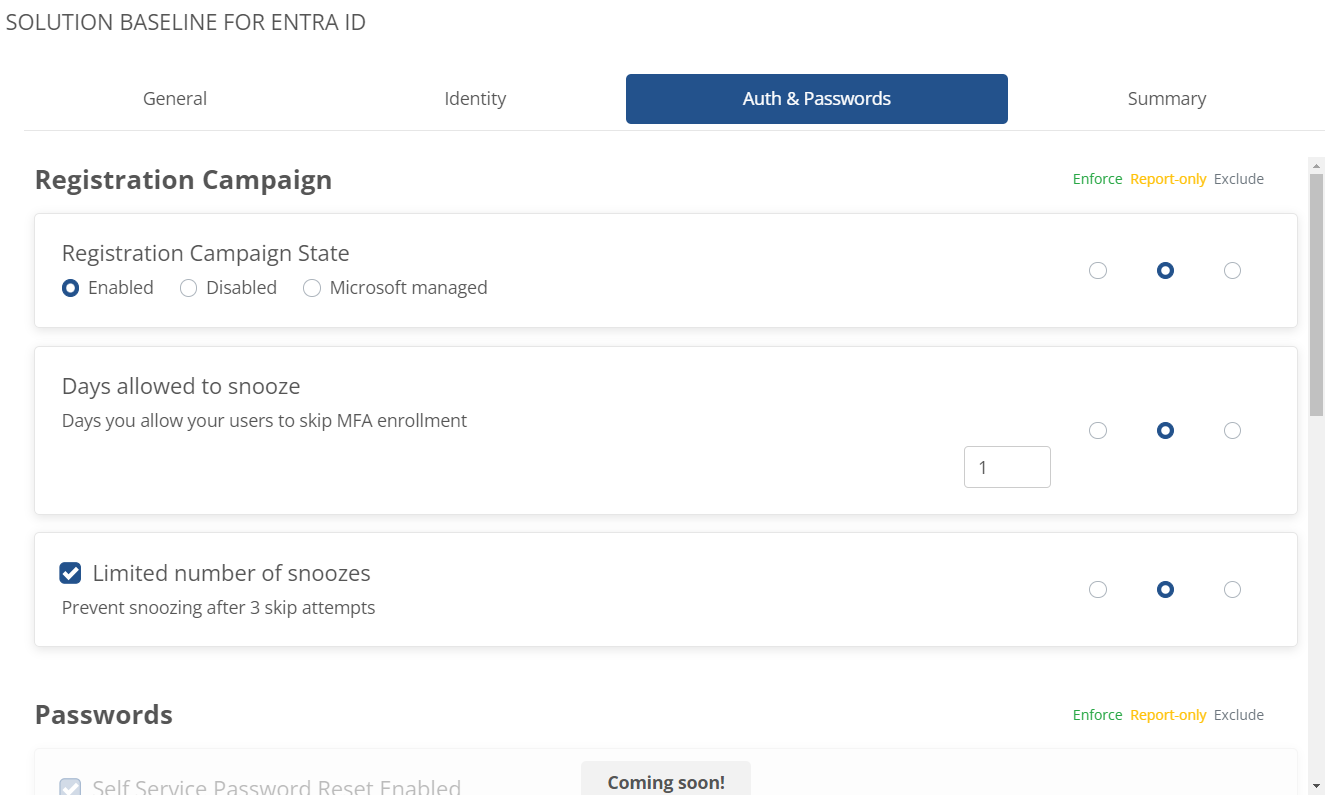Click the snooze days number field
1342x802 pixels.
pyautogui.click(x=1007, y=467)
